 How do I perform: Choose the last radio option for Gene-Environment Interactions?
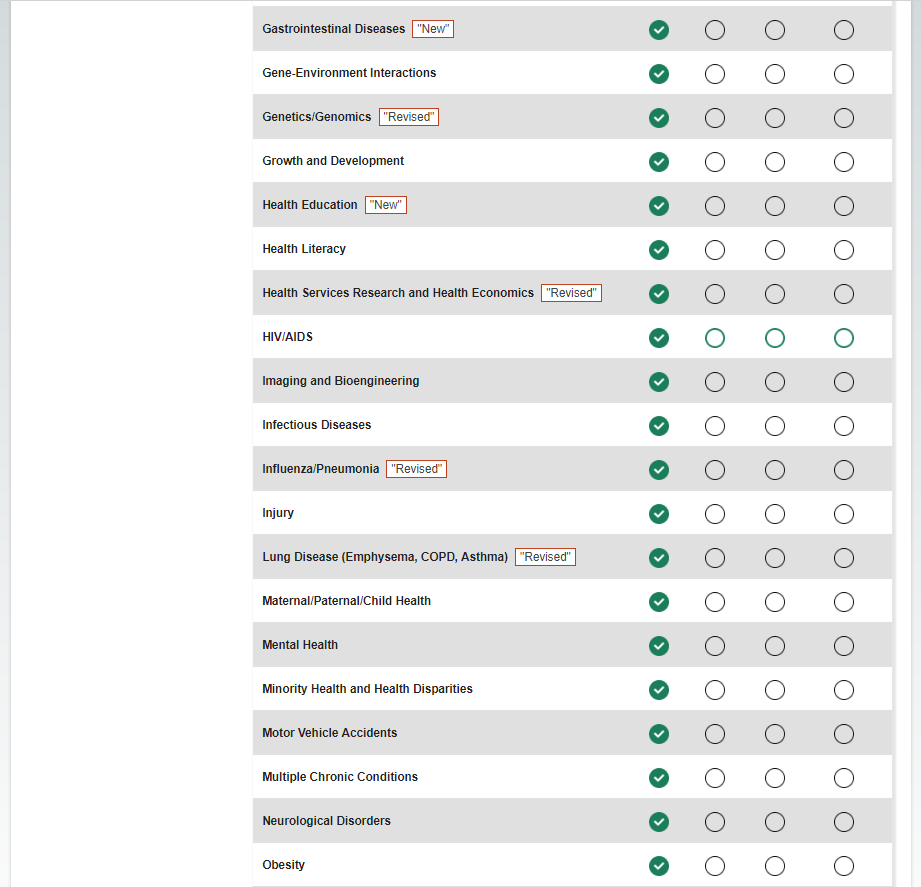[844, 74]
